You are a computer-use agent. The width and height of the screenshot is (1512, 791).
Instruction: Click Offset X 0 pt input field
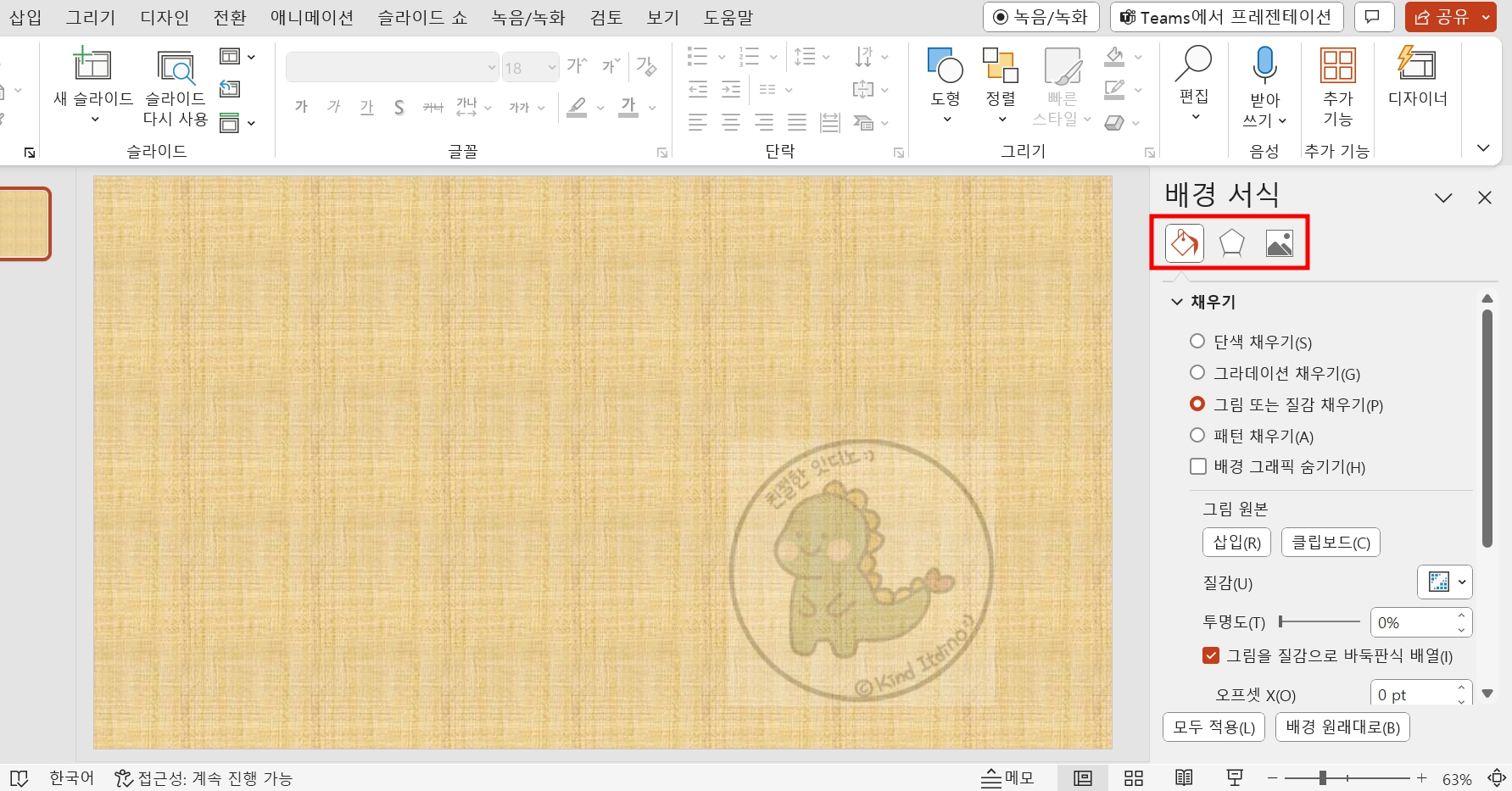click(1412, 694)
